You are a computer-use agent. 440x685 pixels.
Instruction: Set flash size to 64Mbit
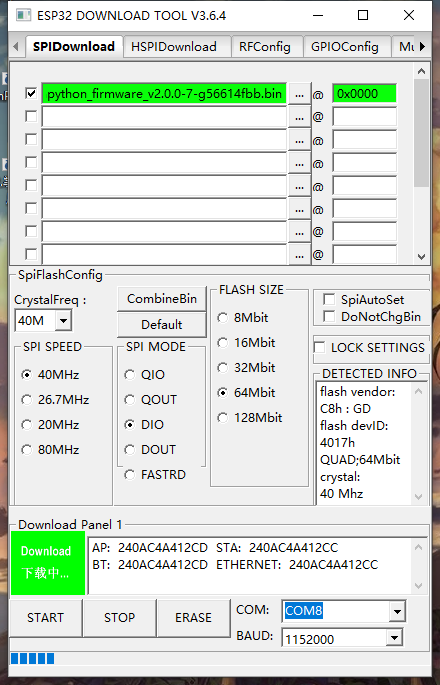246,392
